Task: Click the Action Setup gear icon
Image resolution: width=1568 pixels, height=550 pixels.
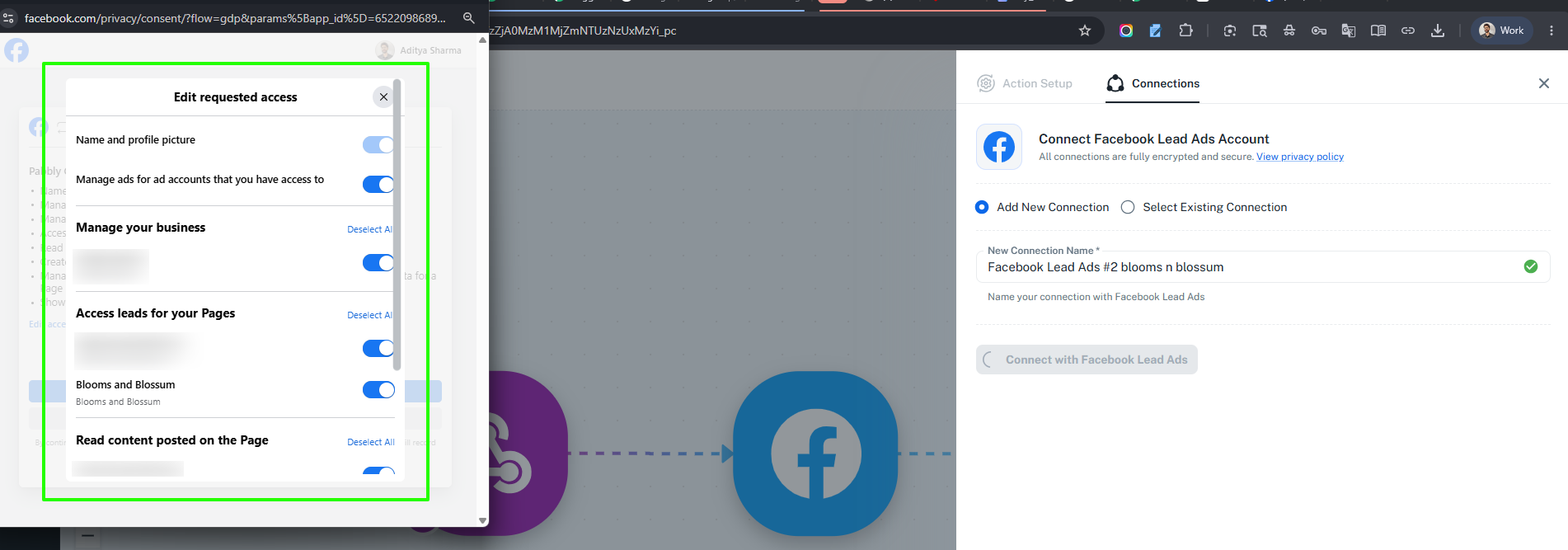Action: 986,83
